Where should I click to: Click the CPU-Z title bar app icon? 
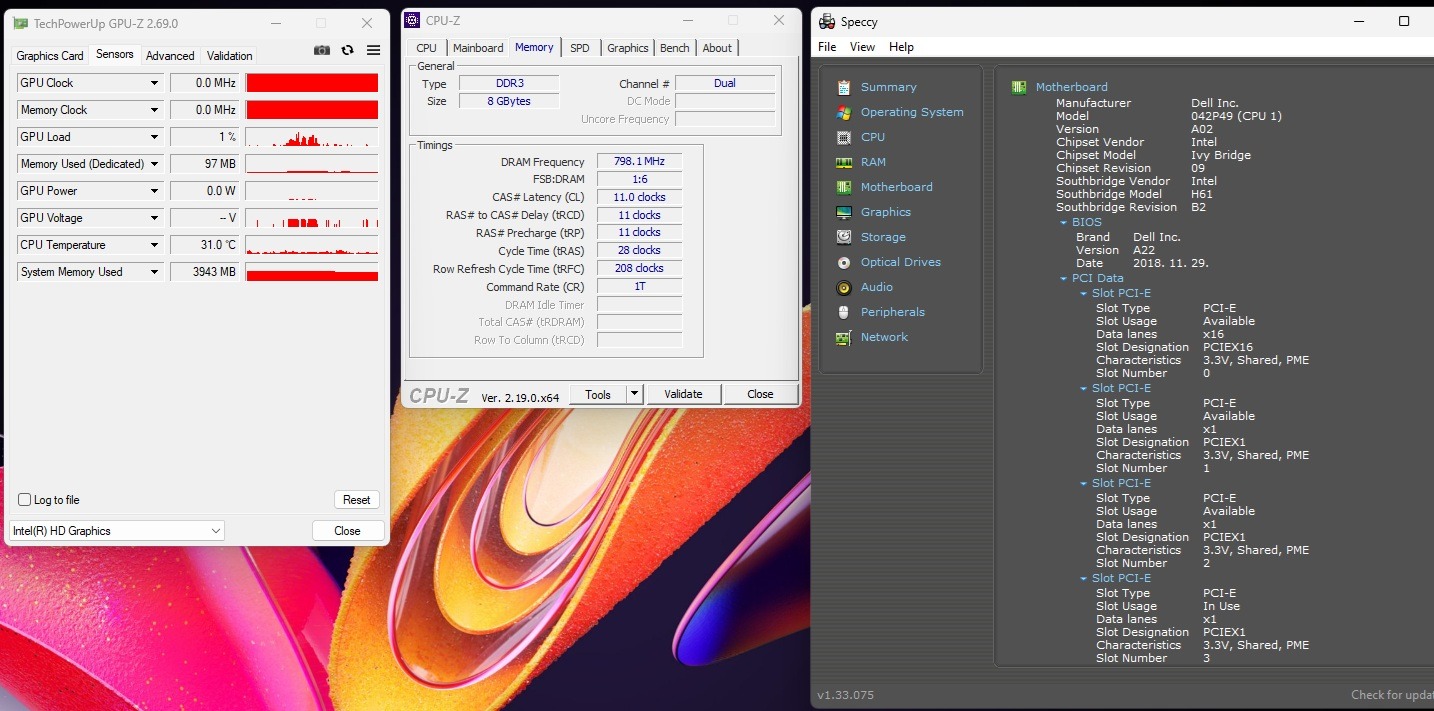(412, 20)
